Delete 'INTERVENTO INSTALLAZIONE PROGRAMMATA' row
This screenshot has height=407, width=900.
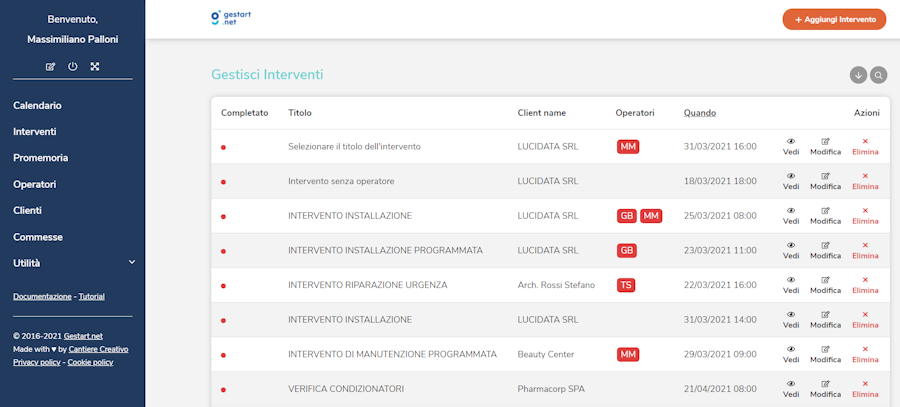click(x=865, y=250)
